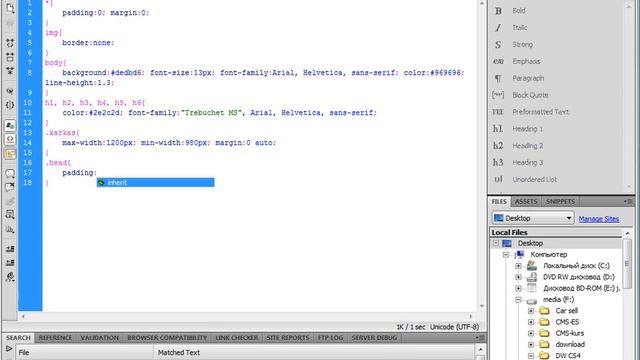Click the Collapse Selection icon
Viewport: 640px width, 360px height.
point(10,57)
